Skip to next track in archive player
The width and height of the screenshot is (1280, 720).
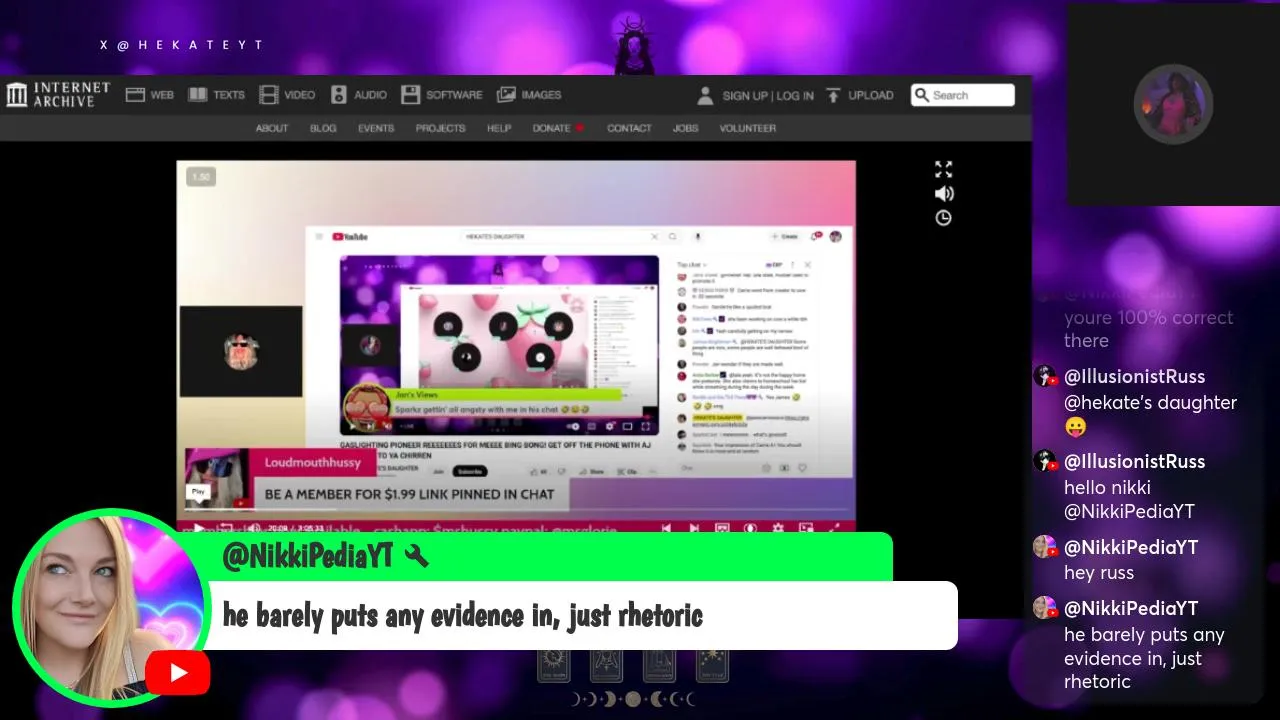tap(694, 528)
